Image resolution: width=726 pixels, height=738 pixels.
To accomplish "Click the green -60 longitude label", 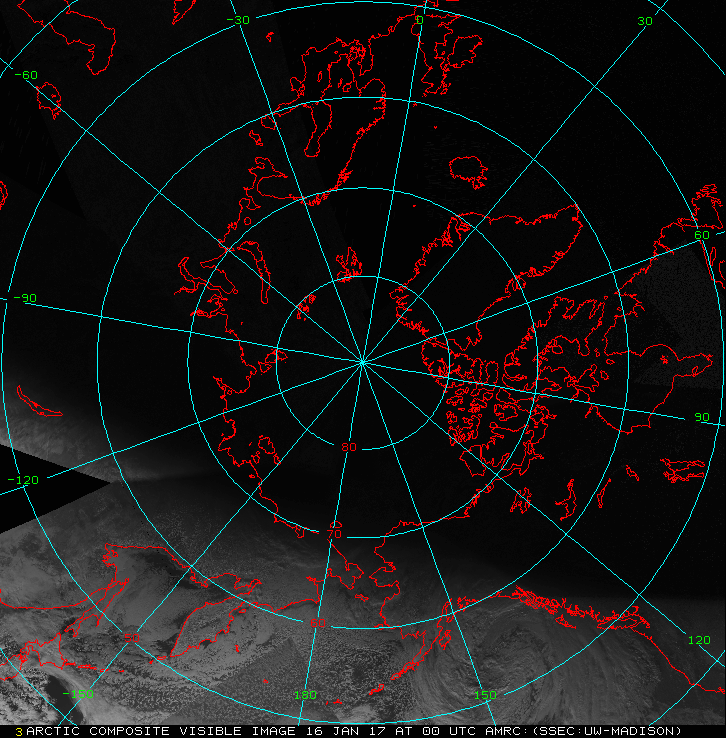I will click(x=26, y=75).
